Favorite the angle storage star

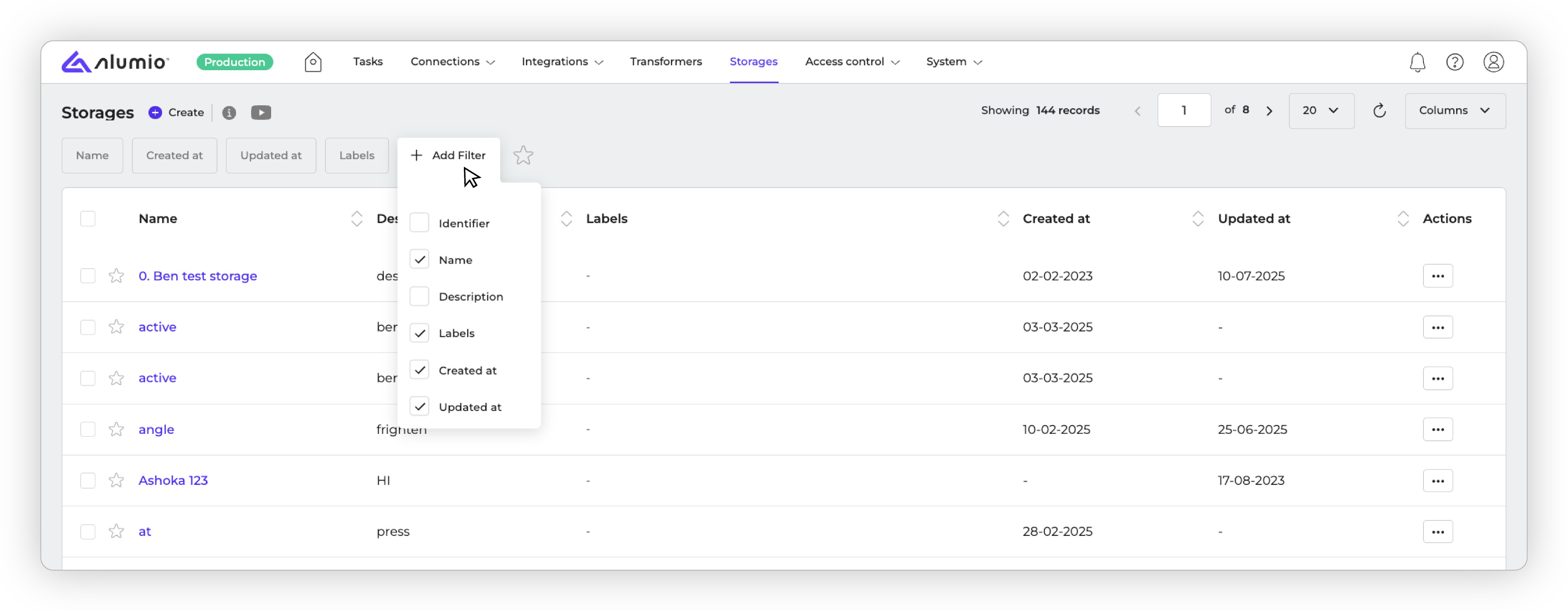coord(116,430)
